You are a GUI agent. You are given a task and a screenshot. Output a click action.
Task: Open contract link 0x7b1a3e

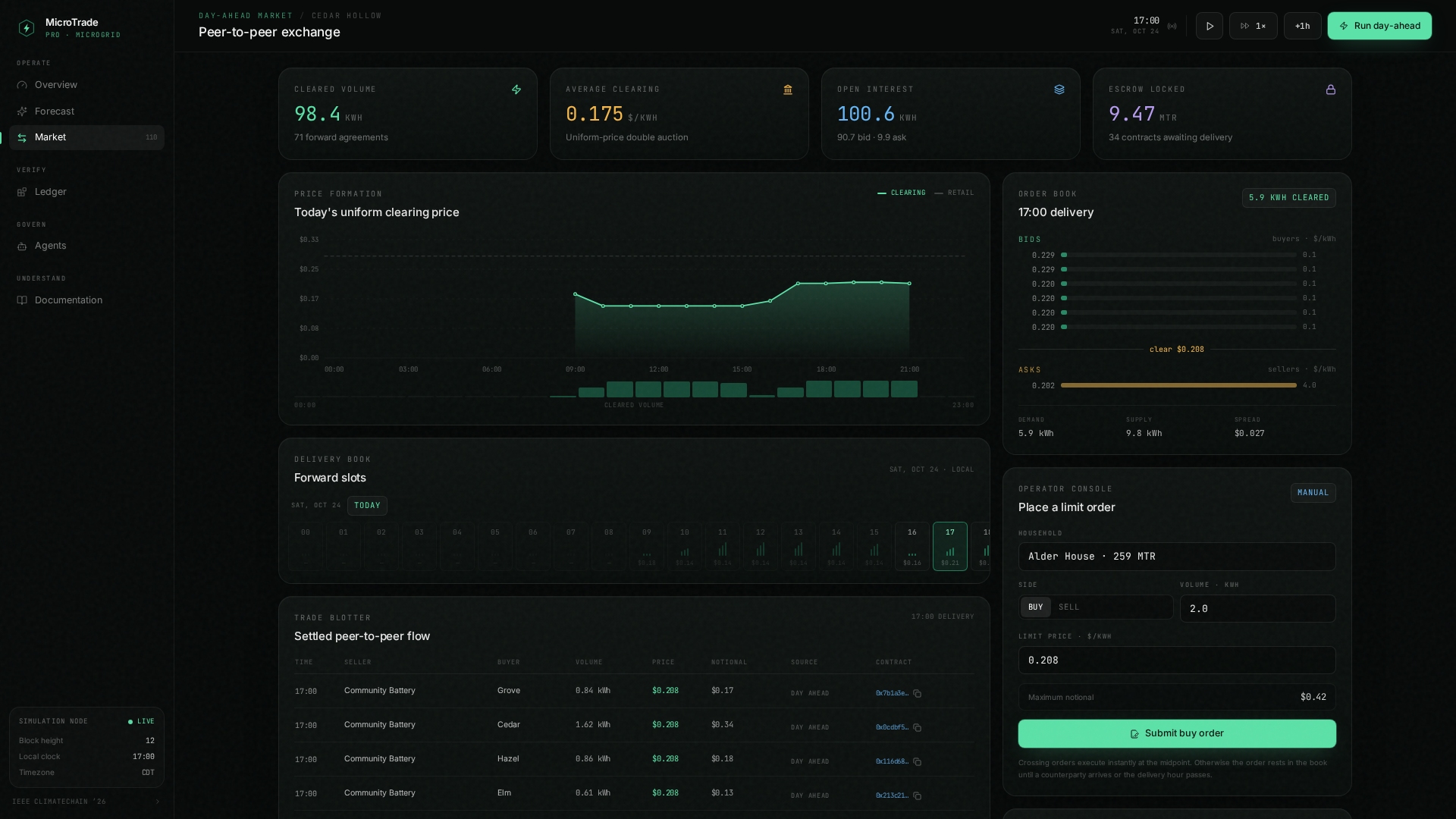pyautogui.click(x=892, y=694)
